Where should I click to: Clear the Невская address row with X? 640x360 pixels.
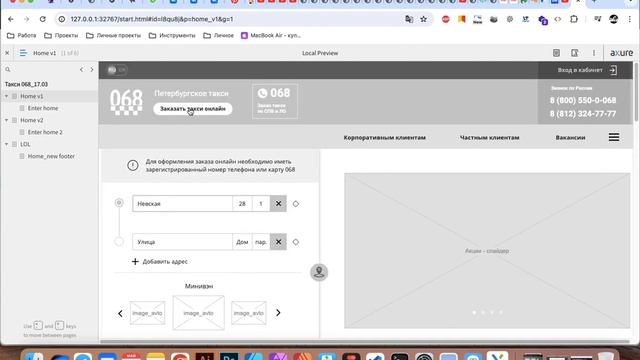[278, 204]
